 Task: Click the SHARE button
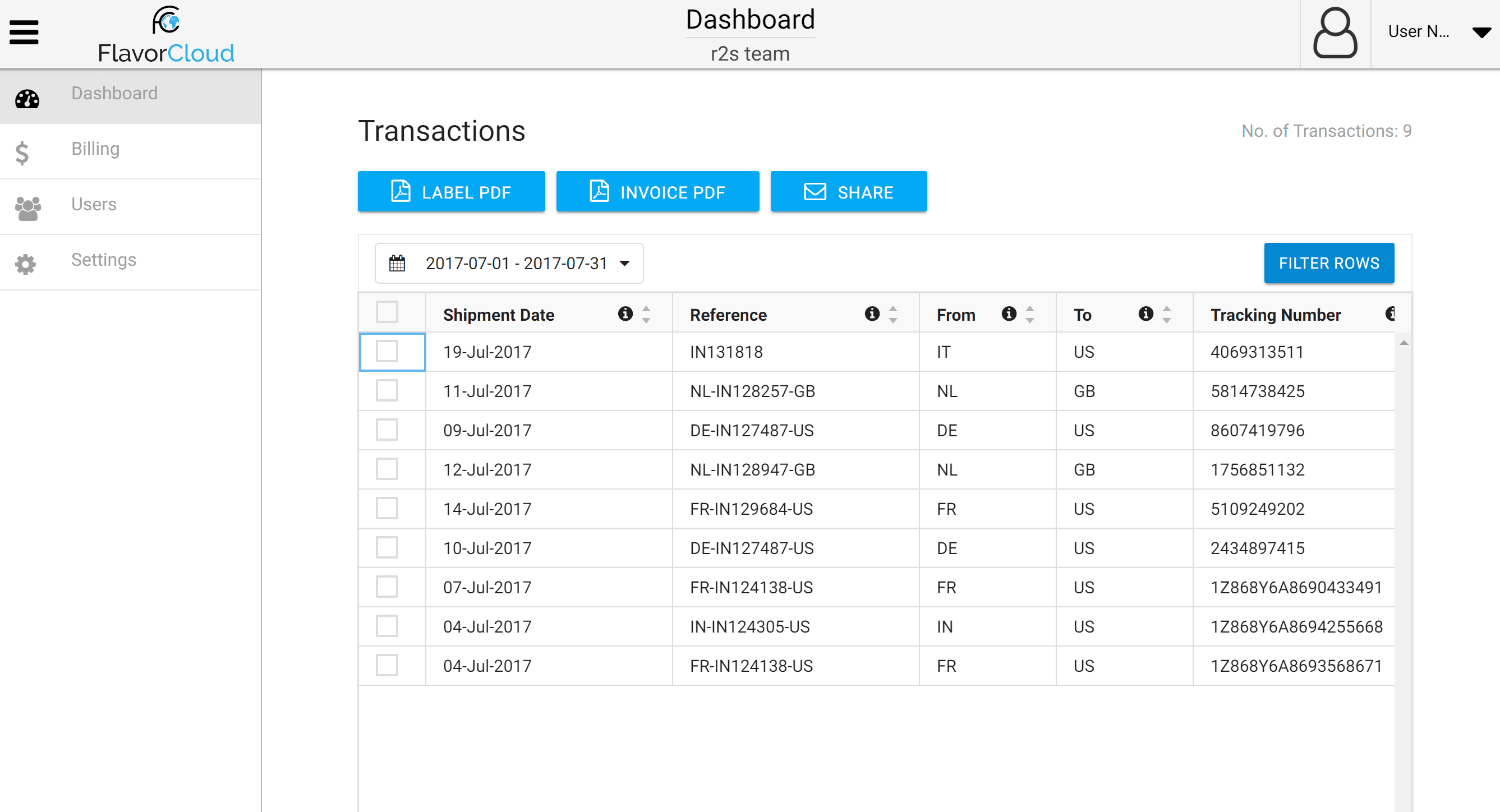tap(848, 192)
